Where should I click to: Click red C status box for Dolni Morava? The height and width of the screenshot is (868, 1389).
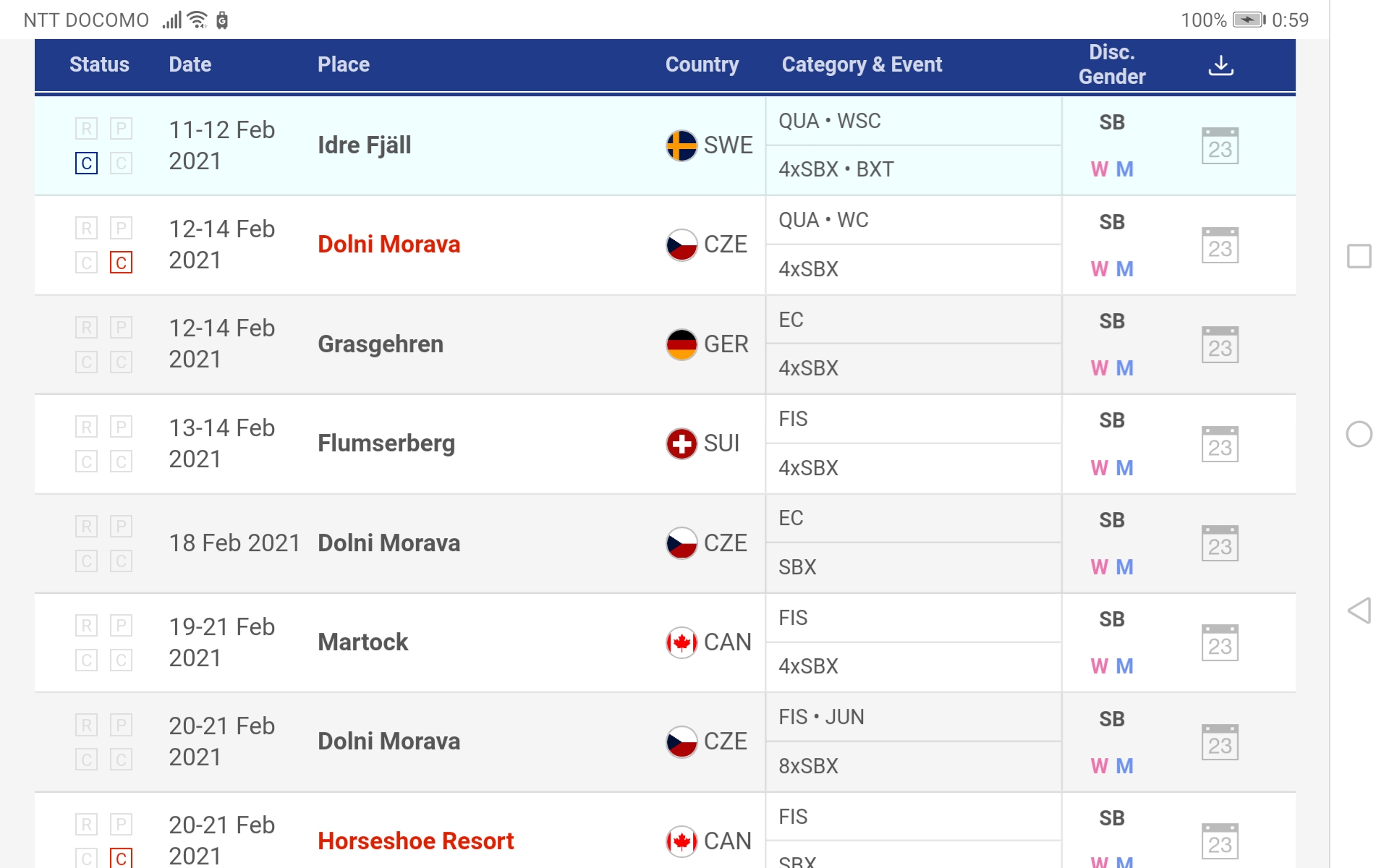tap(121, 263)
